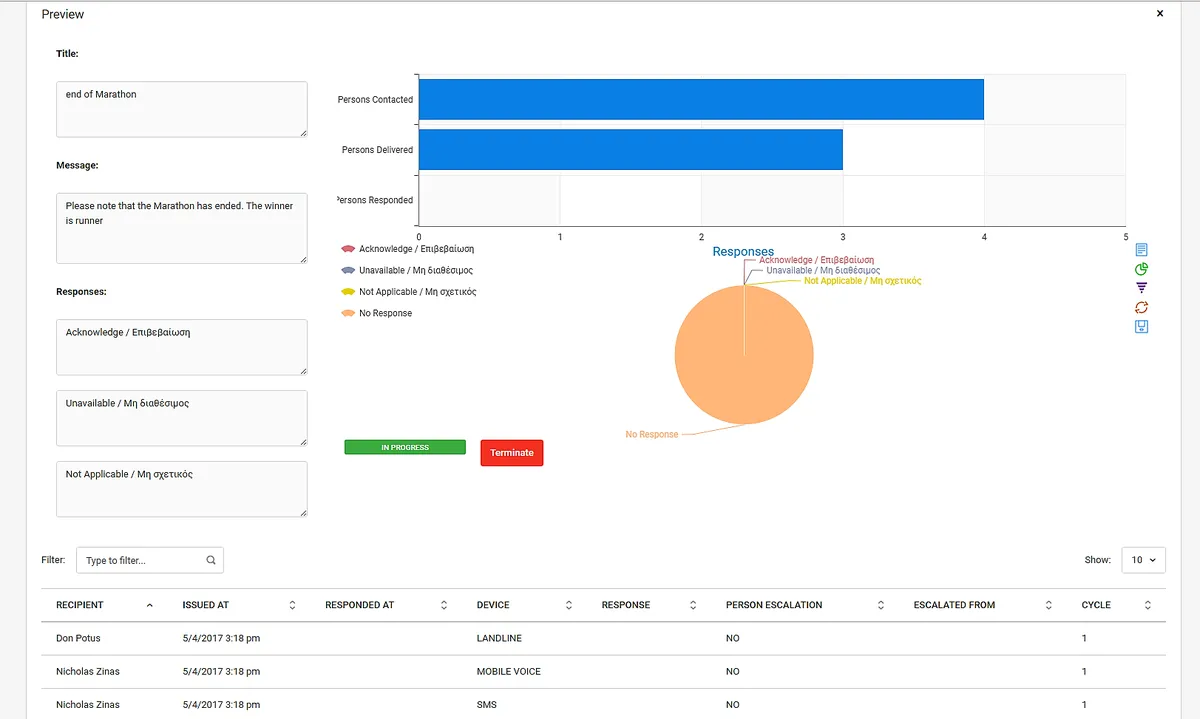Open the Show rows count dropdown
Image resolution: width=1200 pixels, height=719 pixels.
coord(1143,560)
